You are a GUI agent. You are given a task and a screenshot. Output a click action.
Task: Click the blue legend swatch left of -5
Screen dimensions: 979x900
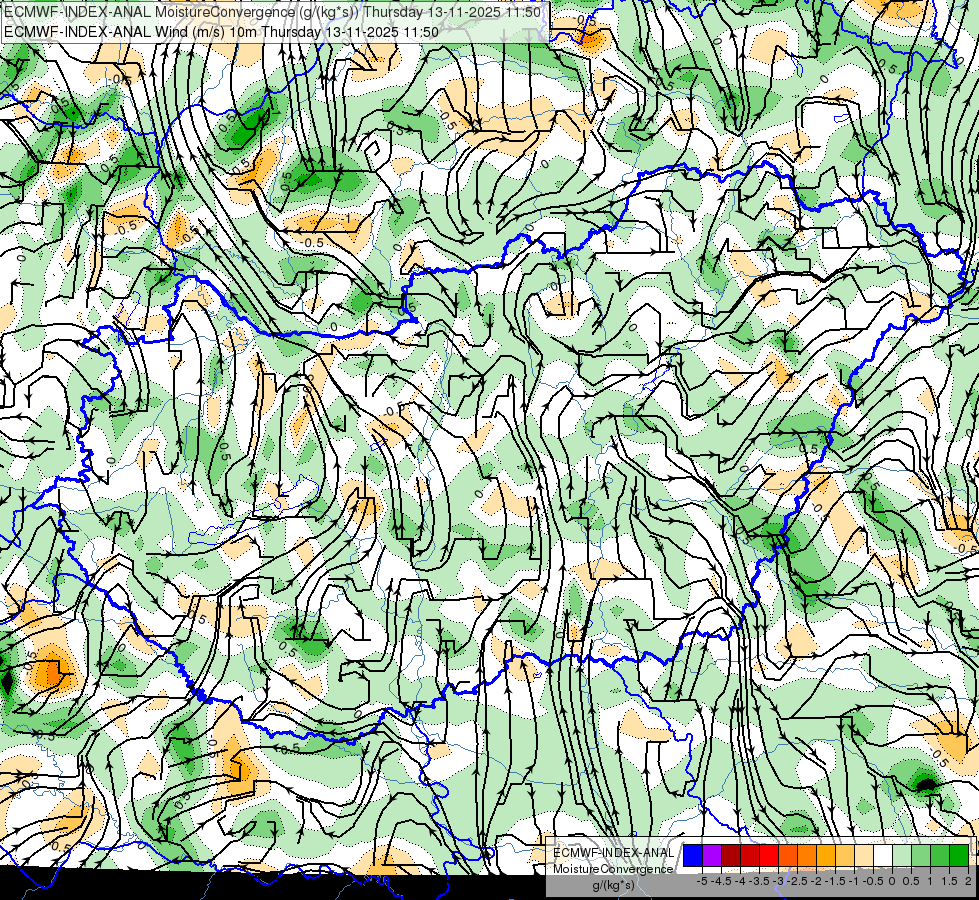click(693, 855)
